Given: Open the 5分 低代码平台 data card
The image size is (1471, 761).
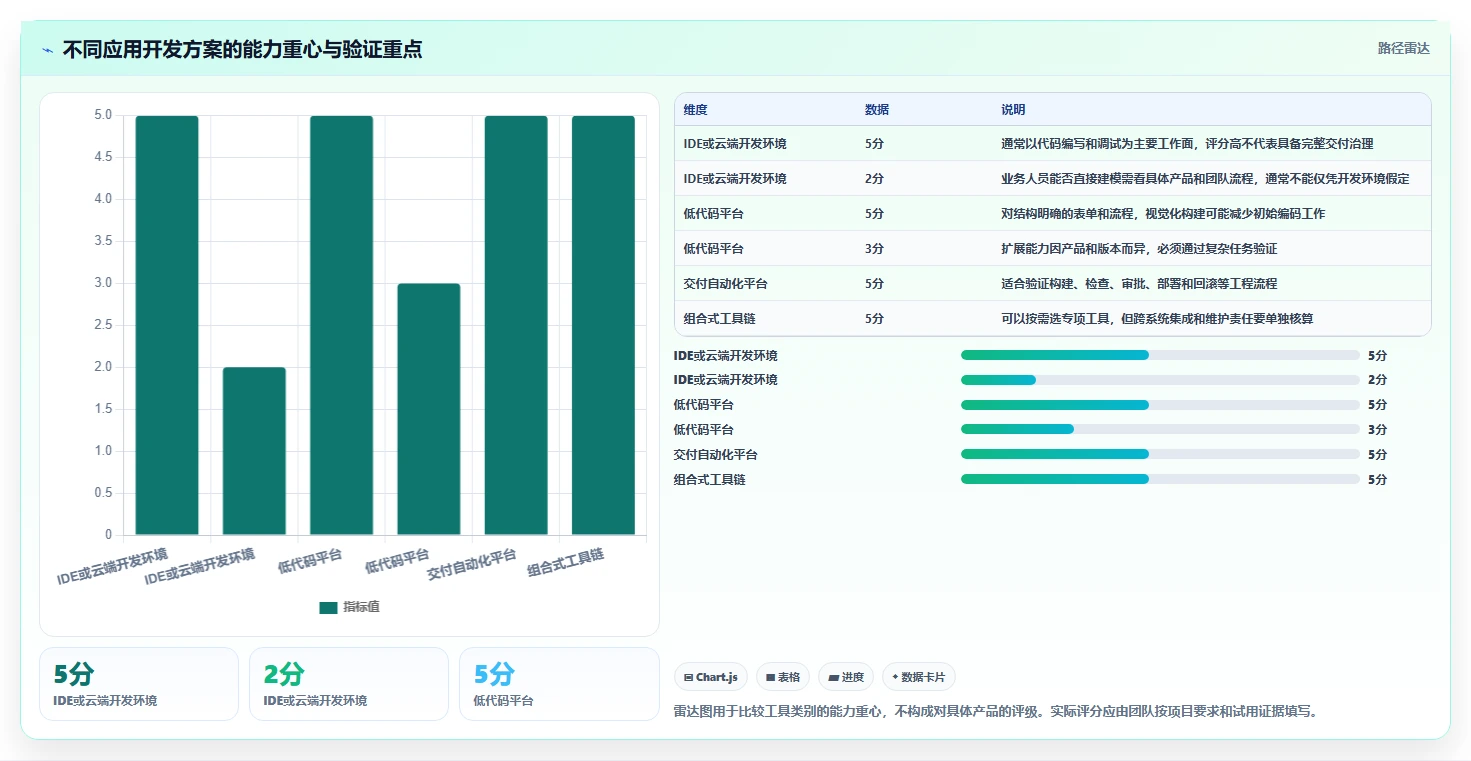Looking at the screenshot, I should point(559,684).
